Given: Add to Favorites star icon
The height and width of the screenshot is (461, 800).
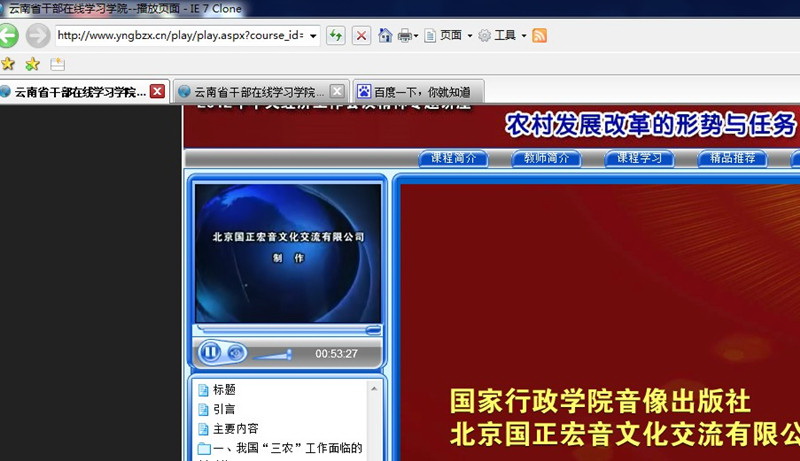Looking at the screenshot, I should tap(32, 64).
